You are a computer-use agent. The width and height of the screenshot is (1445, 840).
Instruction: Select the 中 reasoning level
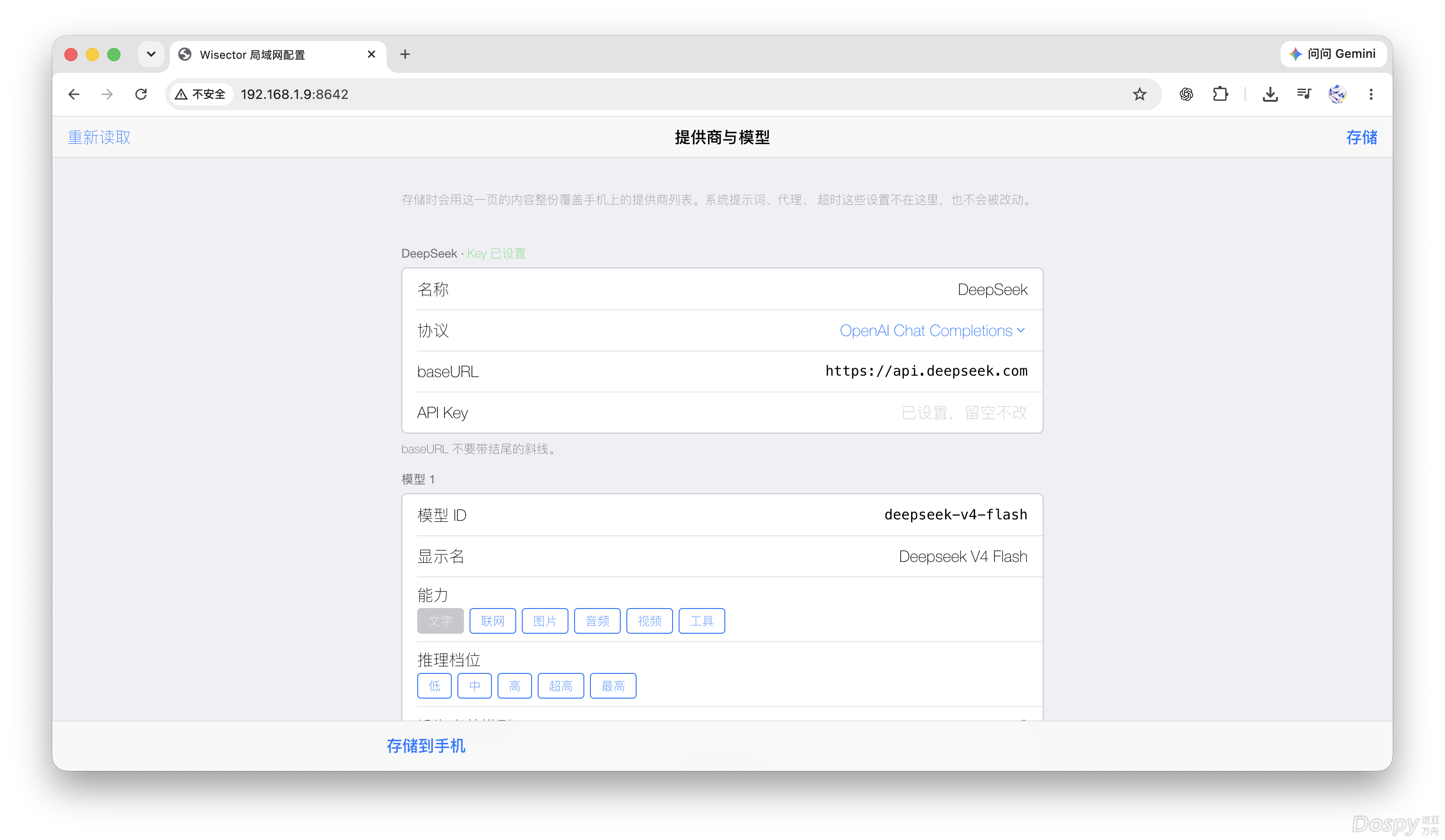(x=474, y=686)
